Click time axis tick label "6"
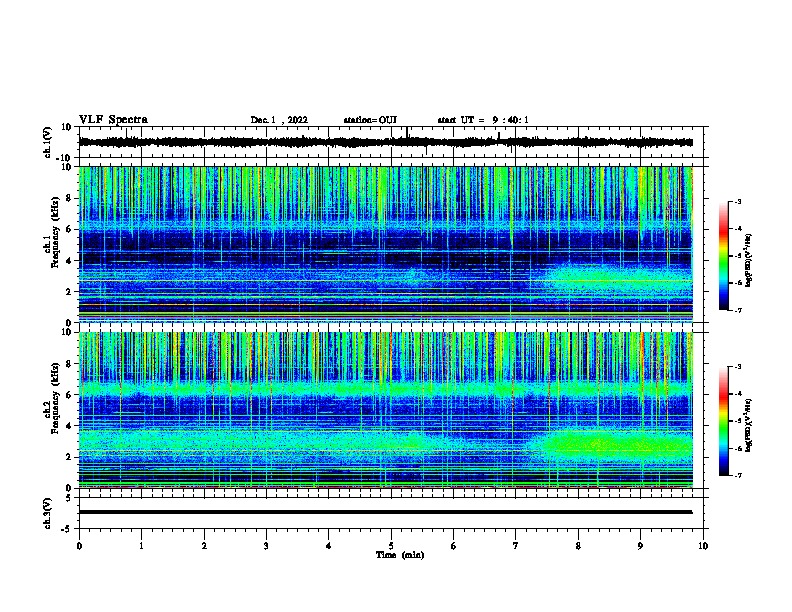792x612 pixels. [x=454, y=546]
